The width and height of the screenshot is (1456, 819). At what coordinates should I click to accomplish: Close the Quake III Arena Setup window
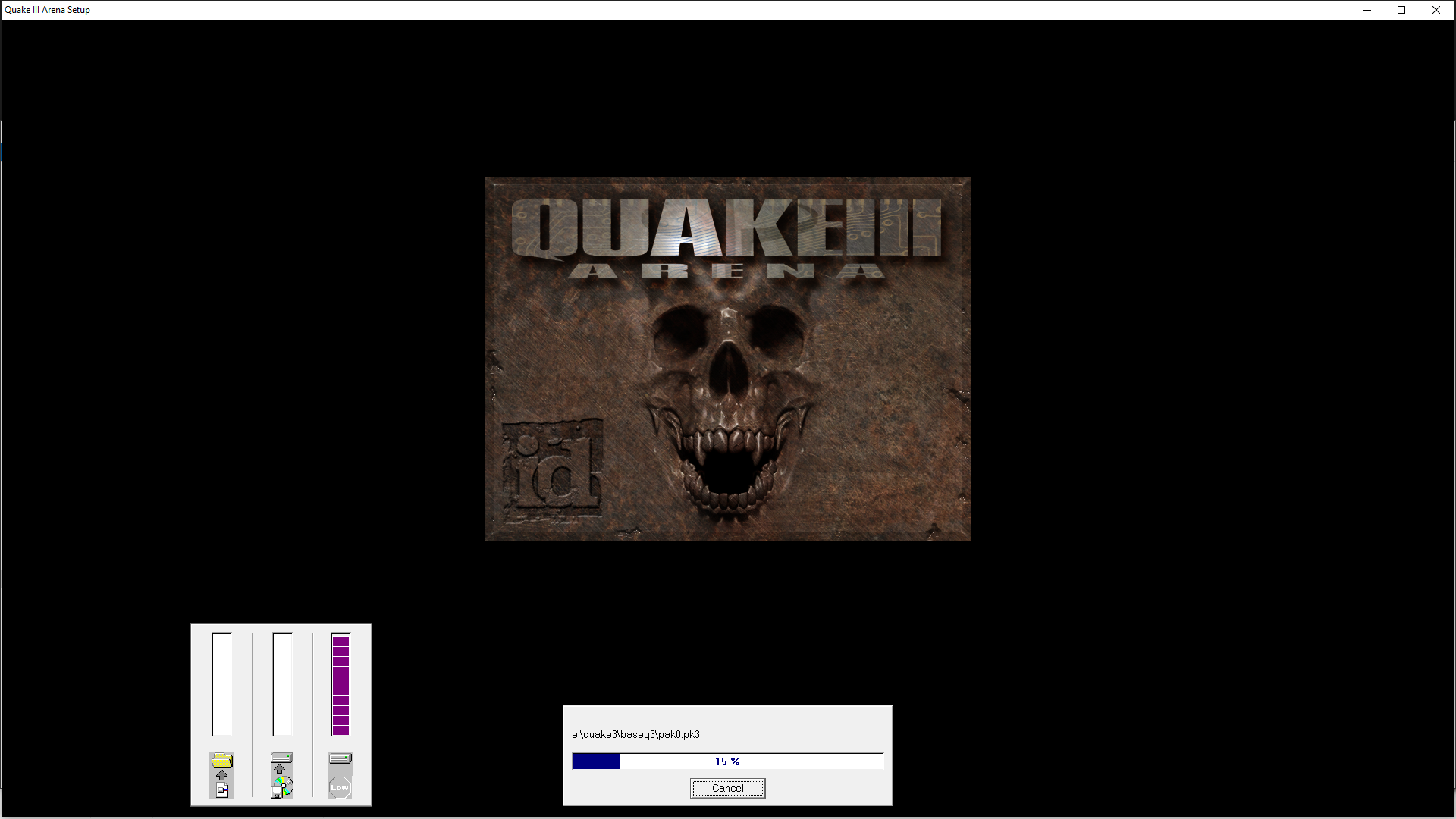[1436, 10]
